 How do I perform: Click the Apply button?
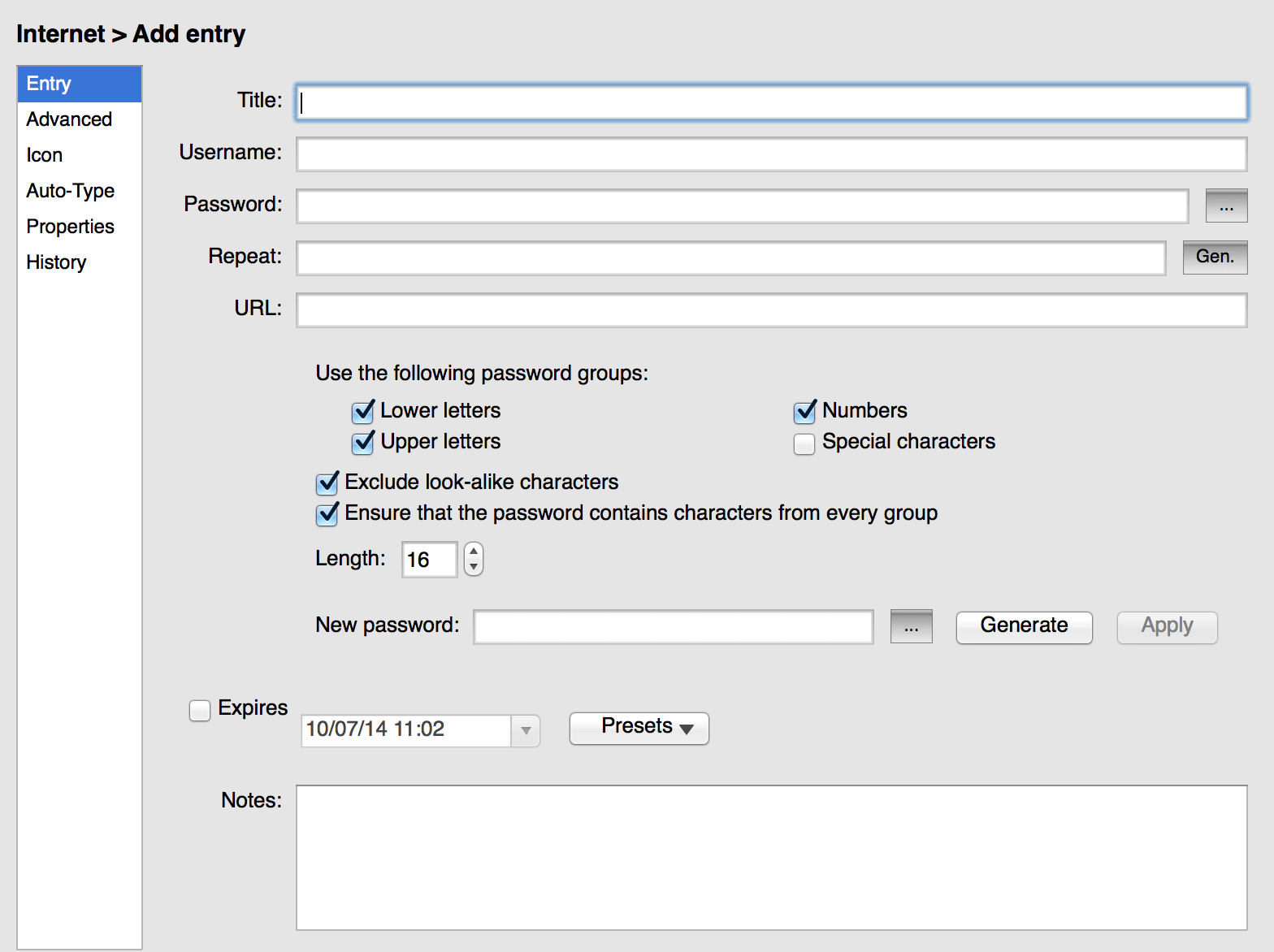coord(1167,626)
